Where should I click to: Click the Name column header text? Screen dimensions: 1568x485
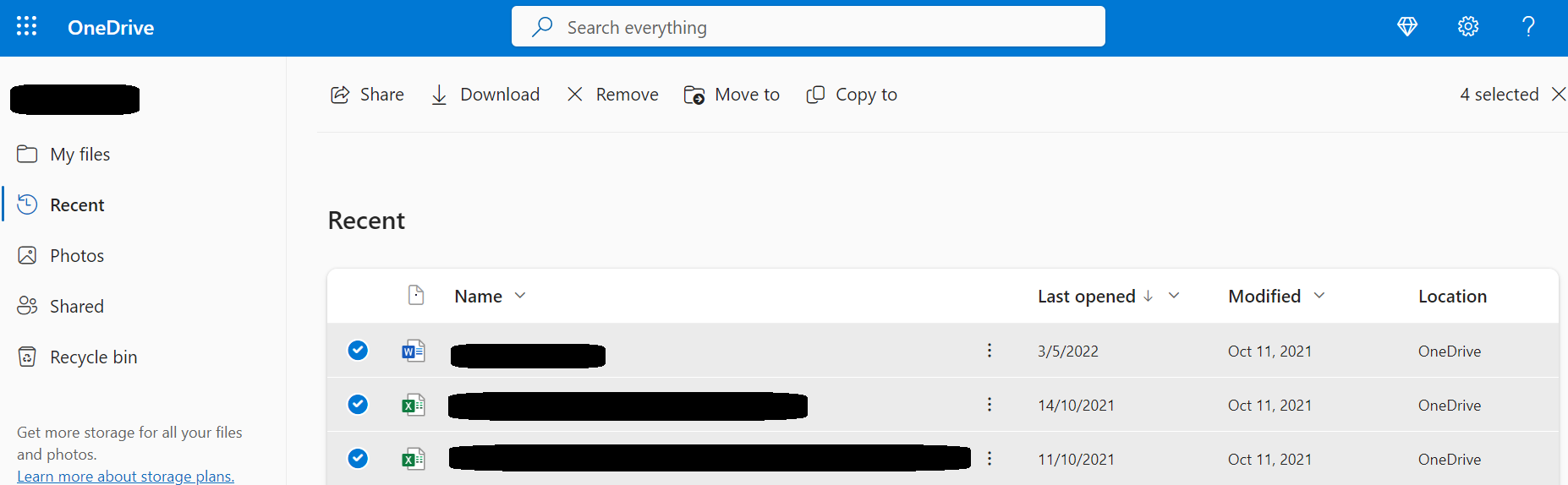478,296
